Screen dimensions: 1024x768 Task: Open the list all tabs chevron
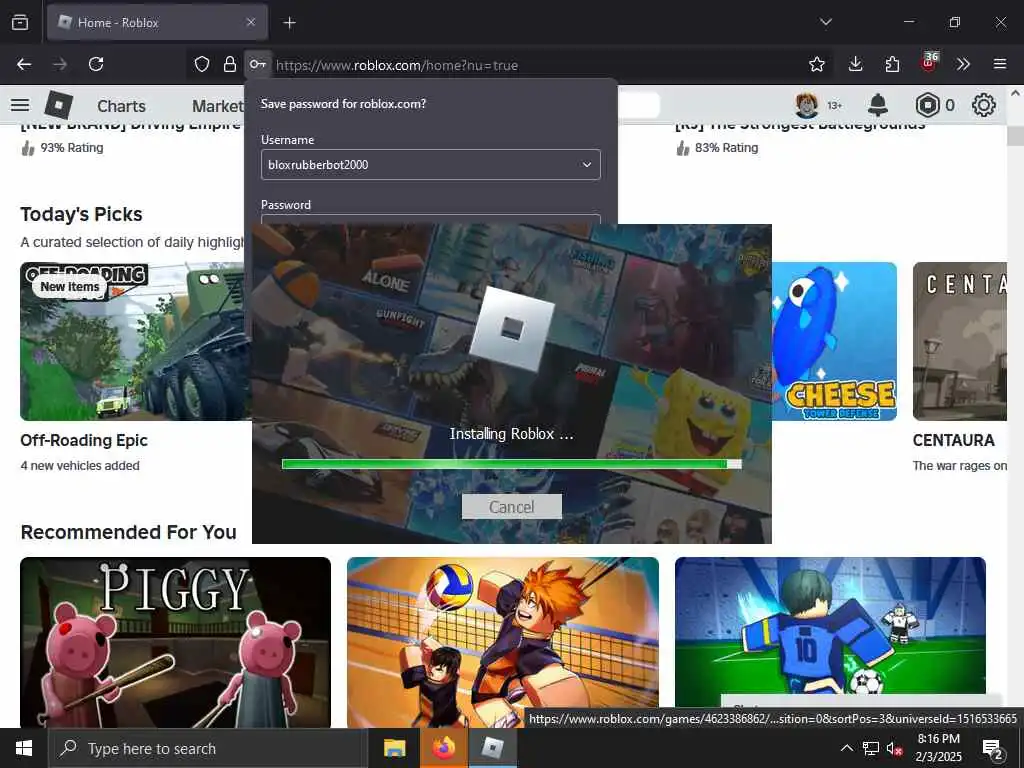[825, 22]
